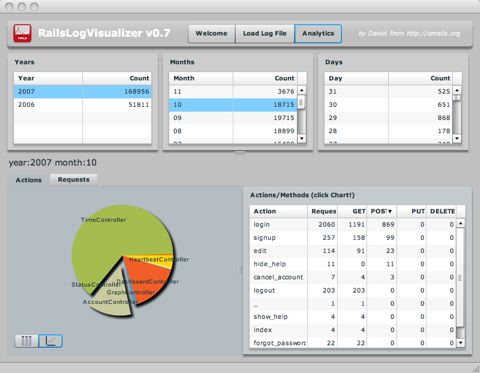This screenshot has height=373, width=480.
Task: Select the line chart view icon
Action: pos(50,341)
